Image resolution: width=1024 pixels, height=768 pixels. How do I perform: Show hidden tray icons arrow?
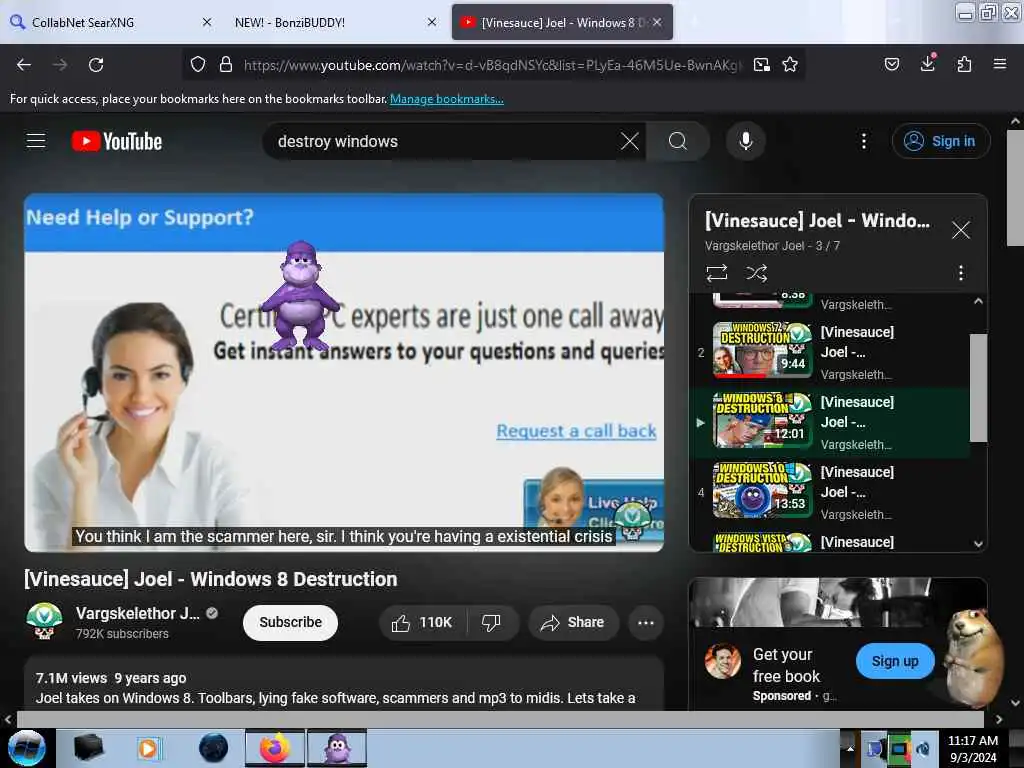850,748
